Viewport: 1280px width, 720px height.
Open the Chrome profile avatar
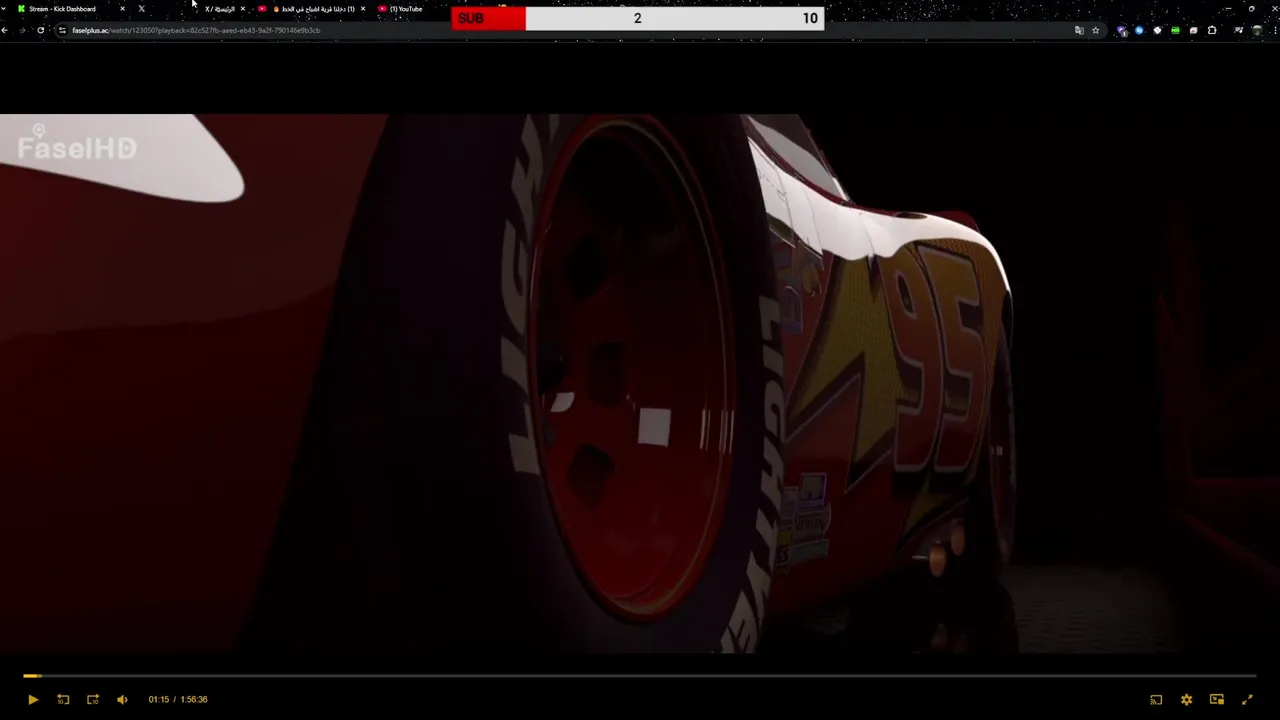pos(1257,30)
